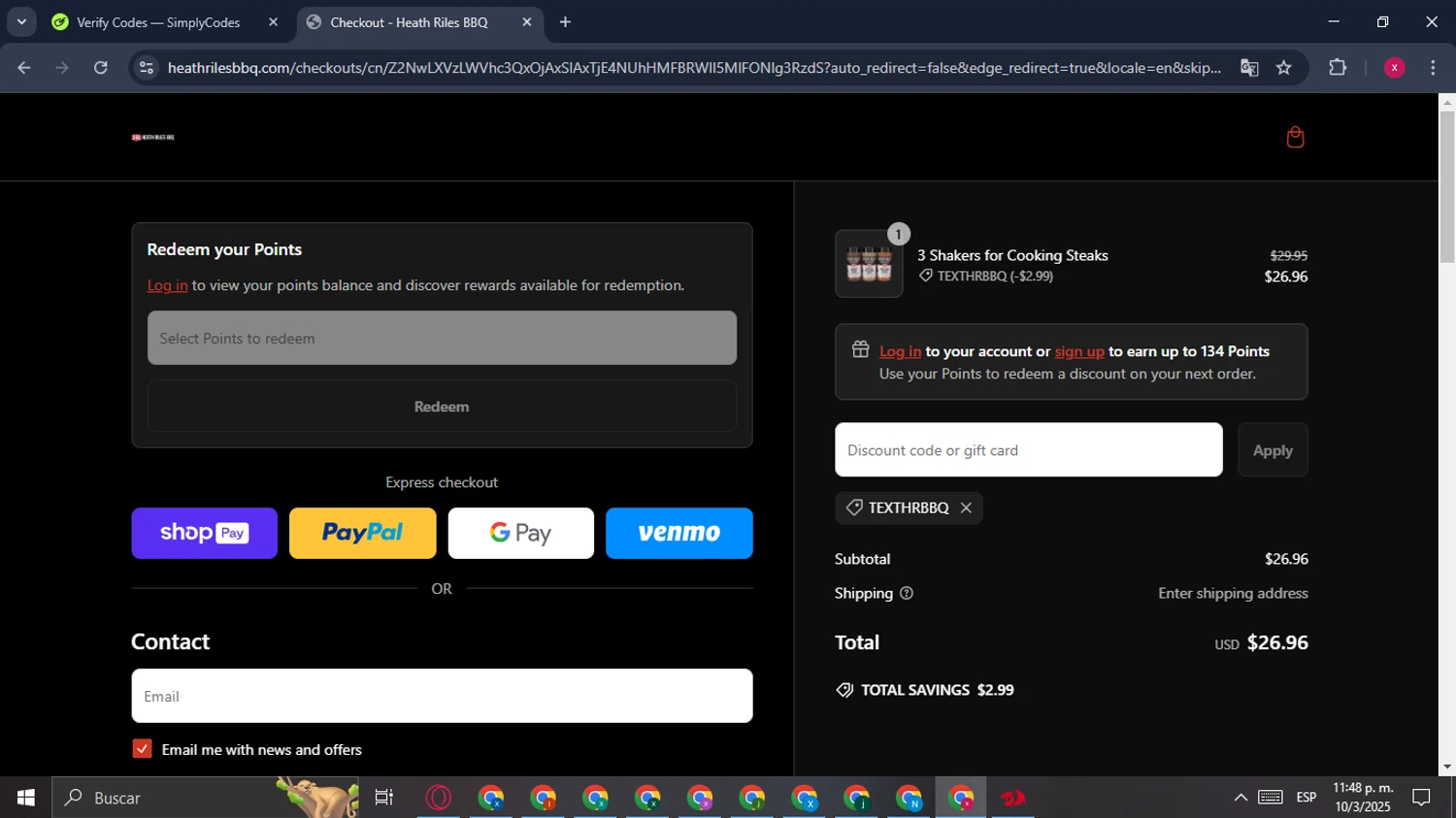
Task: Choose Google Pay express checkout
Action: pos(521,533)
